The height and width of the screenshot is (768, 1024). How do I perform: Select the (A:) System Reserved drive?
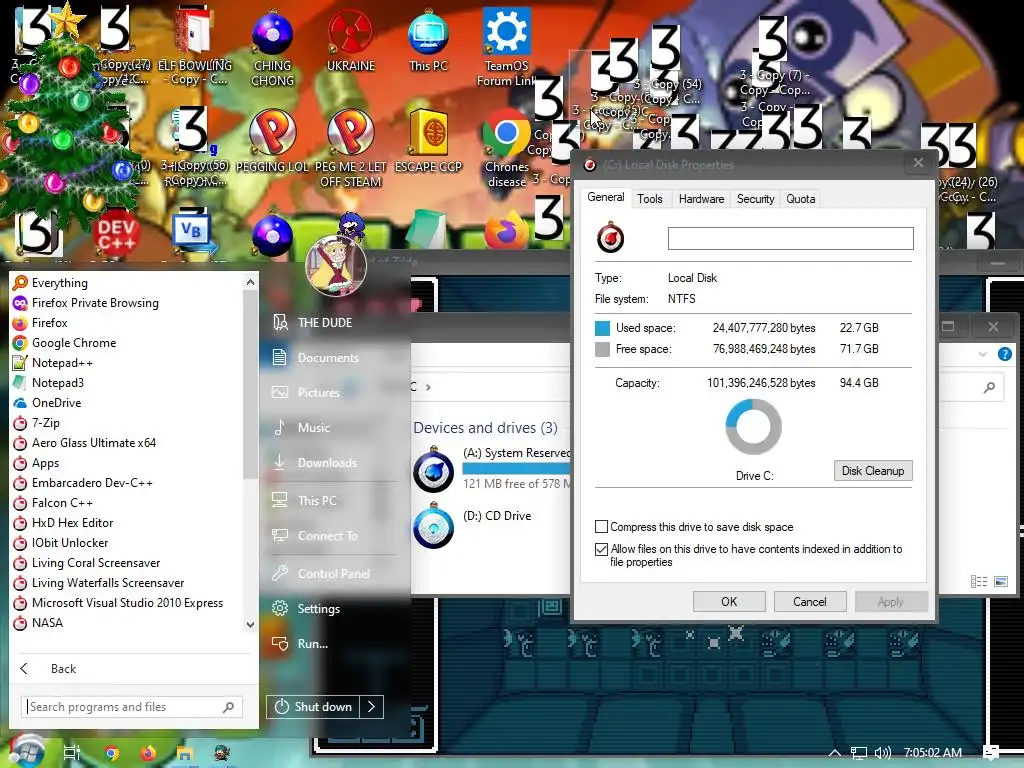point(491,469)
